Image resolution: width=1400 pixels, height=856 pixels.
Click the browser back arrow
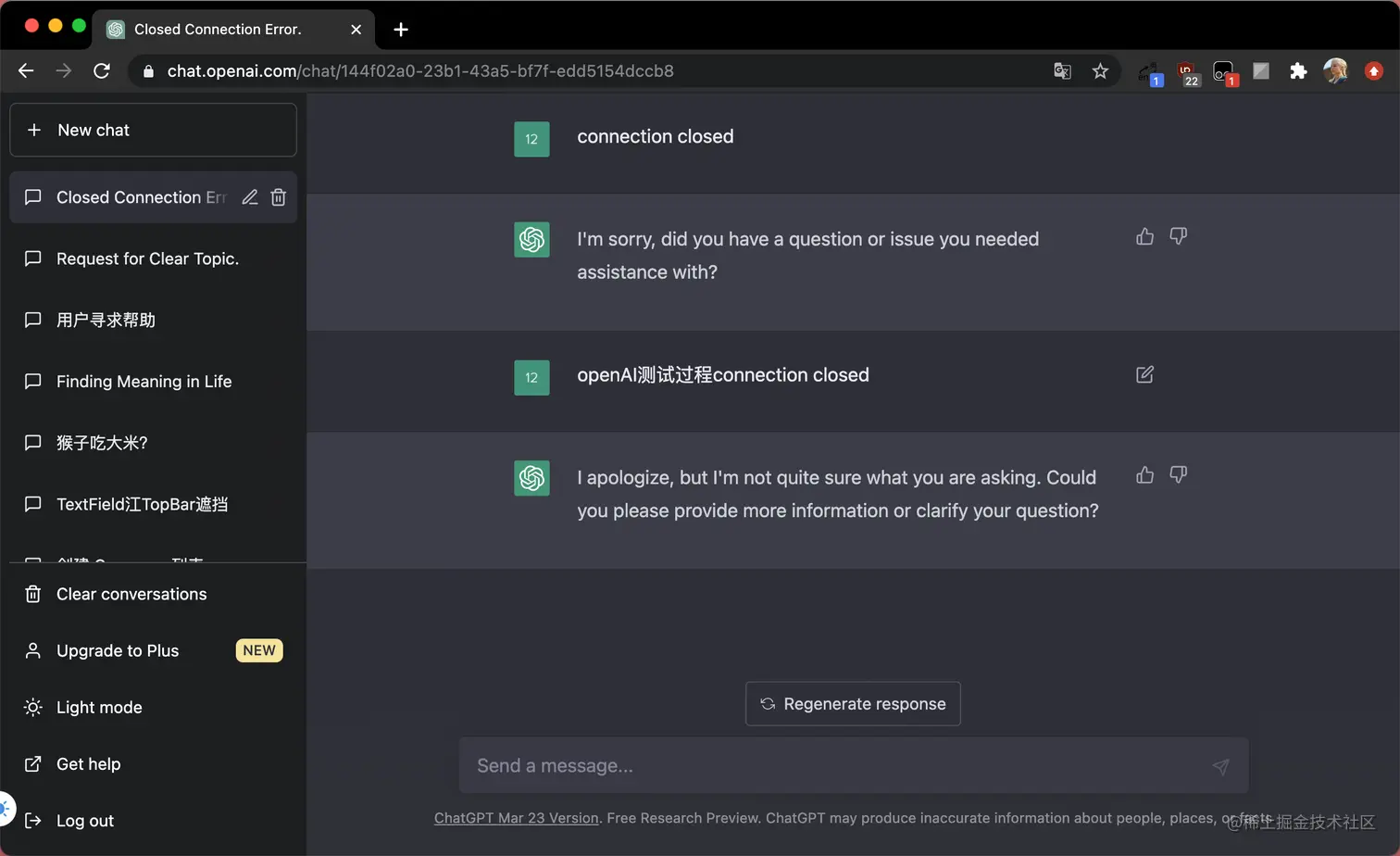click(x=26, y=71)
